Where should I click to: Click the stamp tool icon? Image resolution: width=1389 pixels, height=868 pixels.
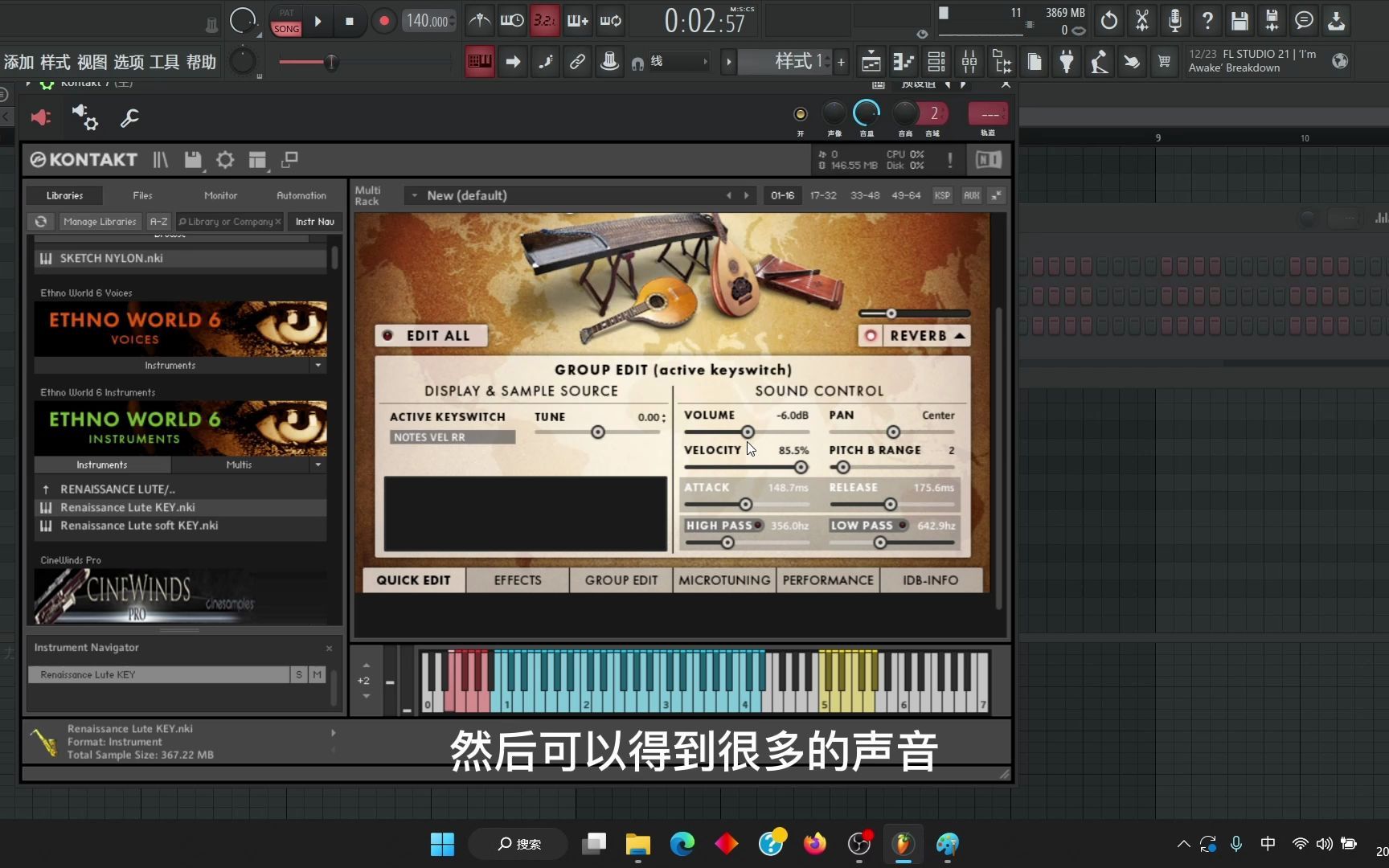point(609,61)
